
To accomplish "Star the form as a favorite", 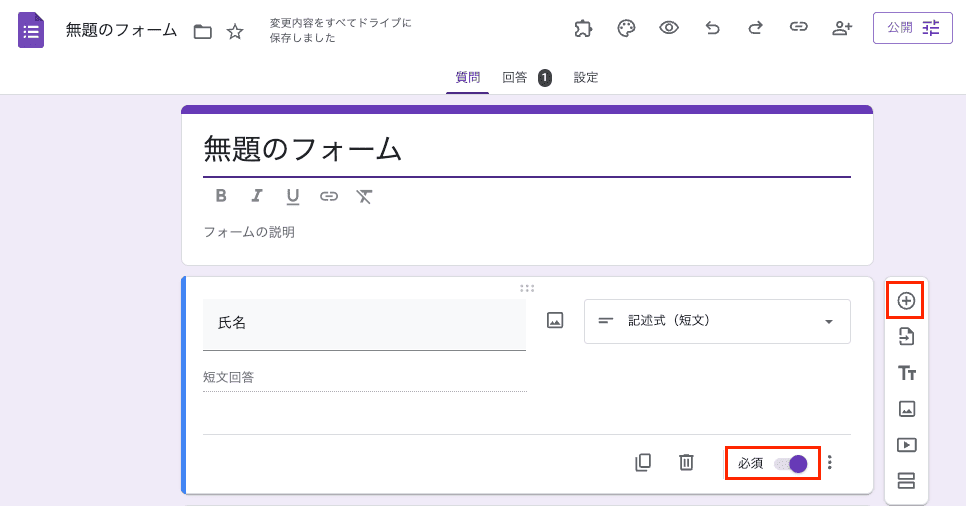I will pos(235,31).
